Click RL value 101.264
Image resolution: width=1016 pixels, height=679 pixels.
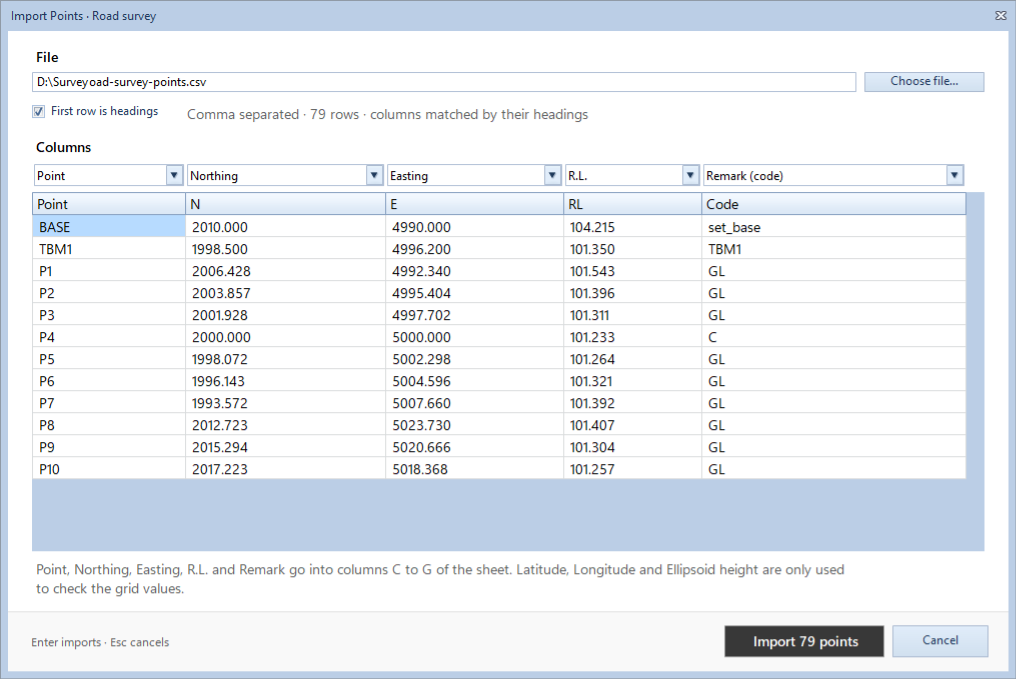632,359
